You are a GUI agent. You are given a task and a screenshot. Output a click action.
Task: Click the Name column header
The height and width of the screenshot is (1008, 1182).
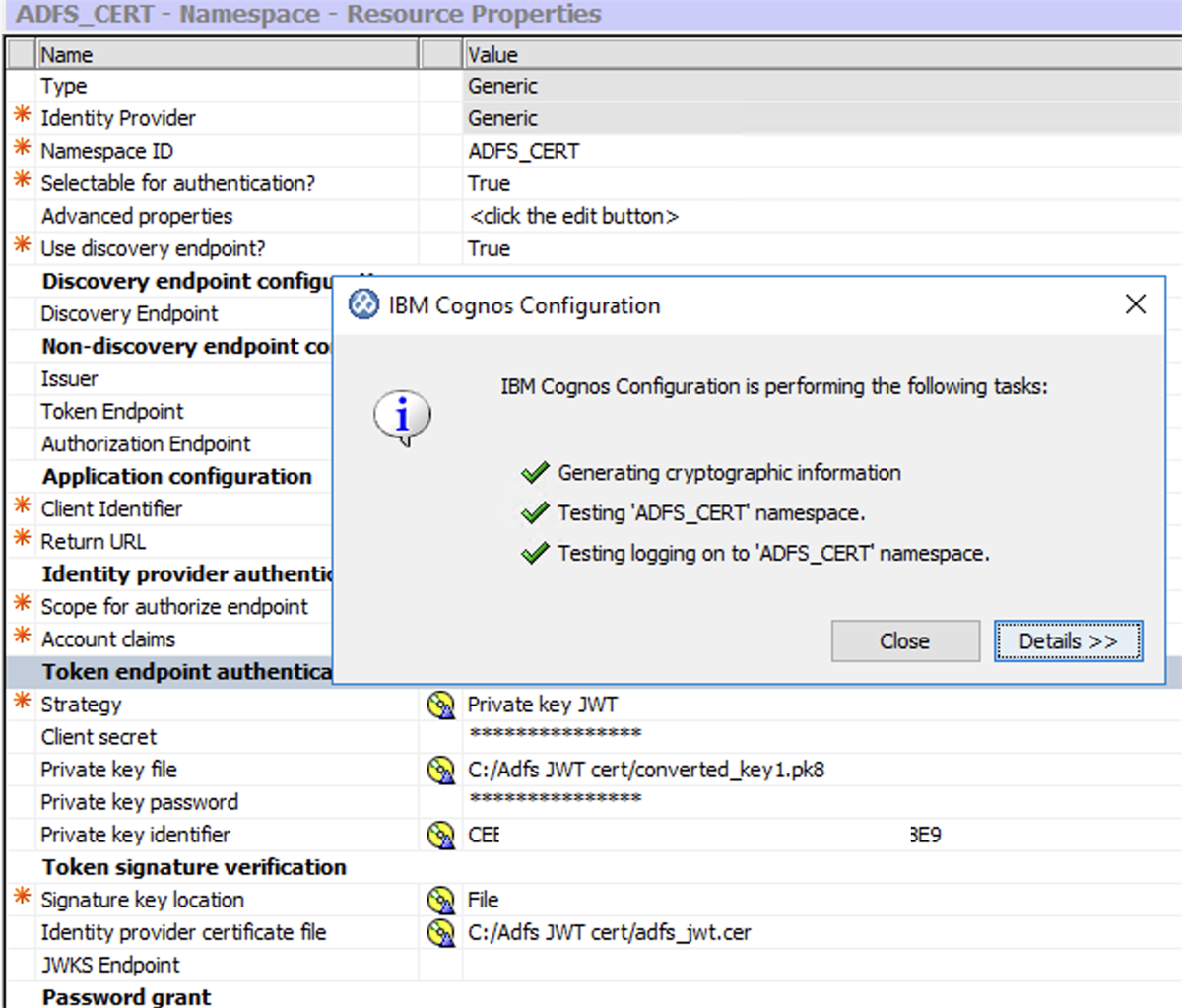[227, 55]
